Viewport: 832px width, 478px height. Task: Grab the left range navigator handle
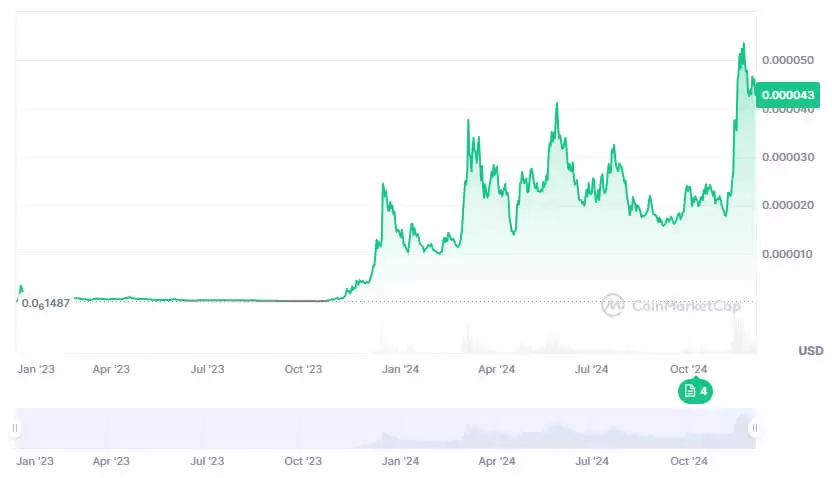coord(15,428)
